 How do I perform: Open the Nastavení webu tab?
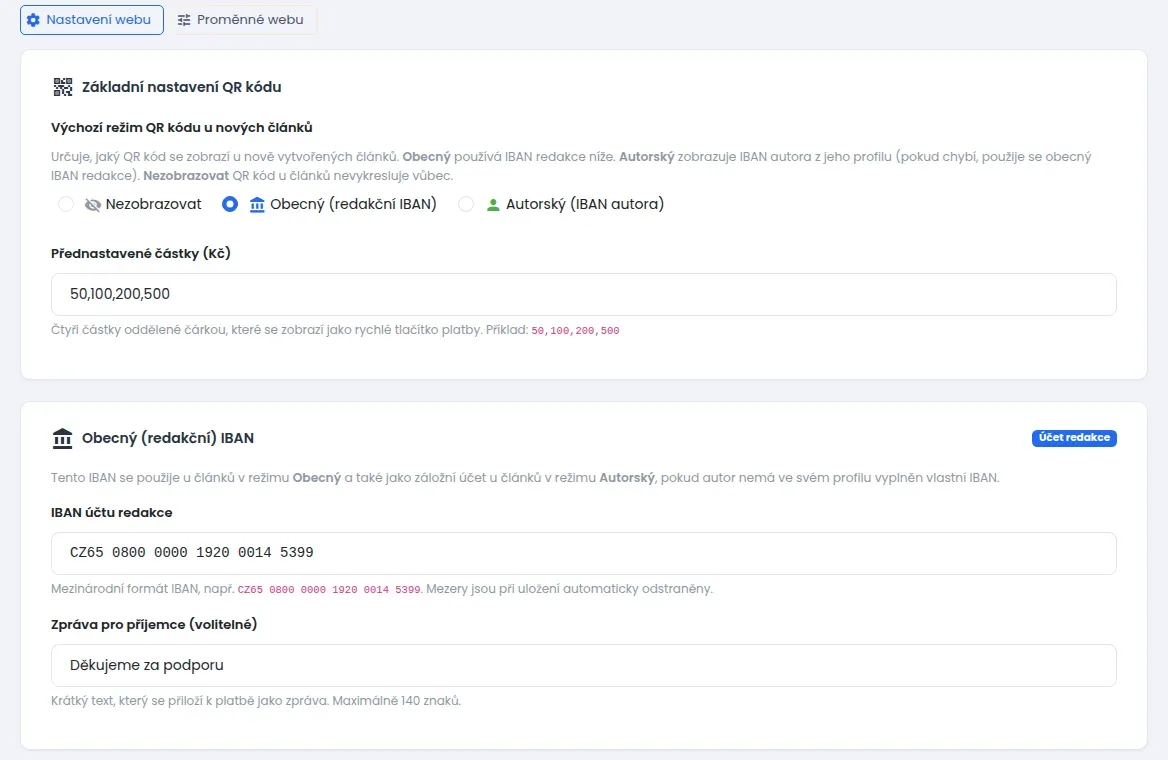[92, 20]
